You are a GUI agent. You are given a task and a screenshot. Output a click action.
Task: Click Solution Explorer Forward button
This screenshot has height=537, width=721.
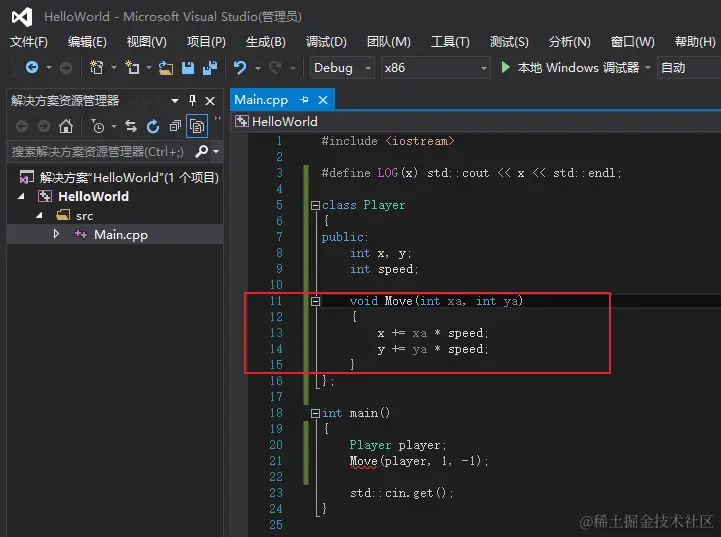[44, 126]
